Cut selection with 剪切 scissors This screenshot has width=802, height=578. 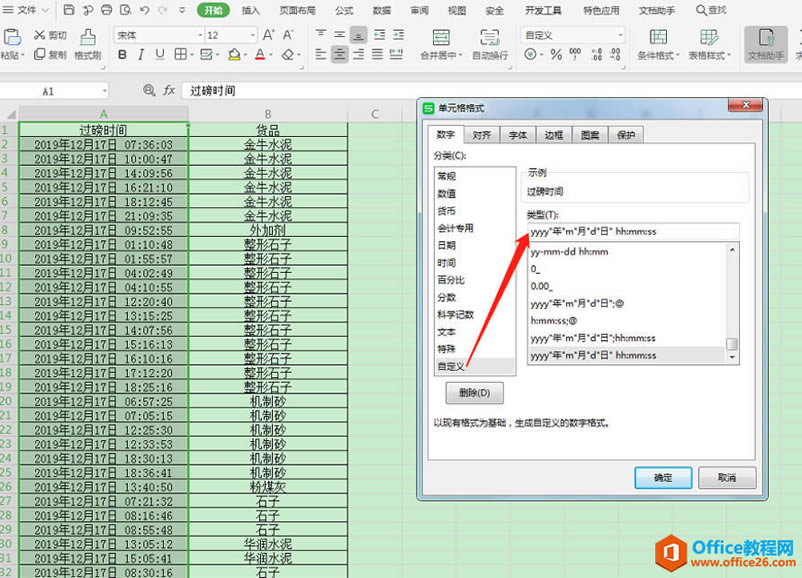50,35
